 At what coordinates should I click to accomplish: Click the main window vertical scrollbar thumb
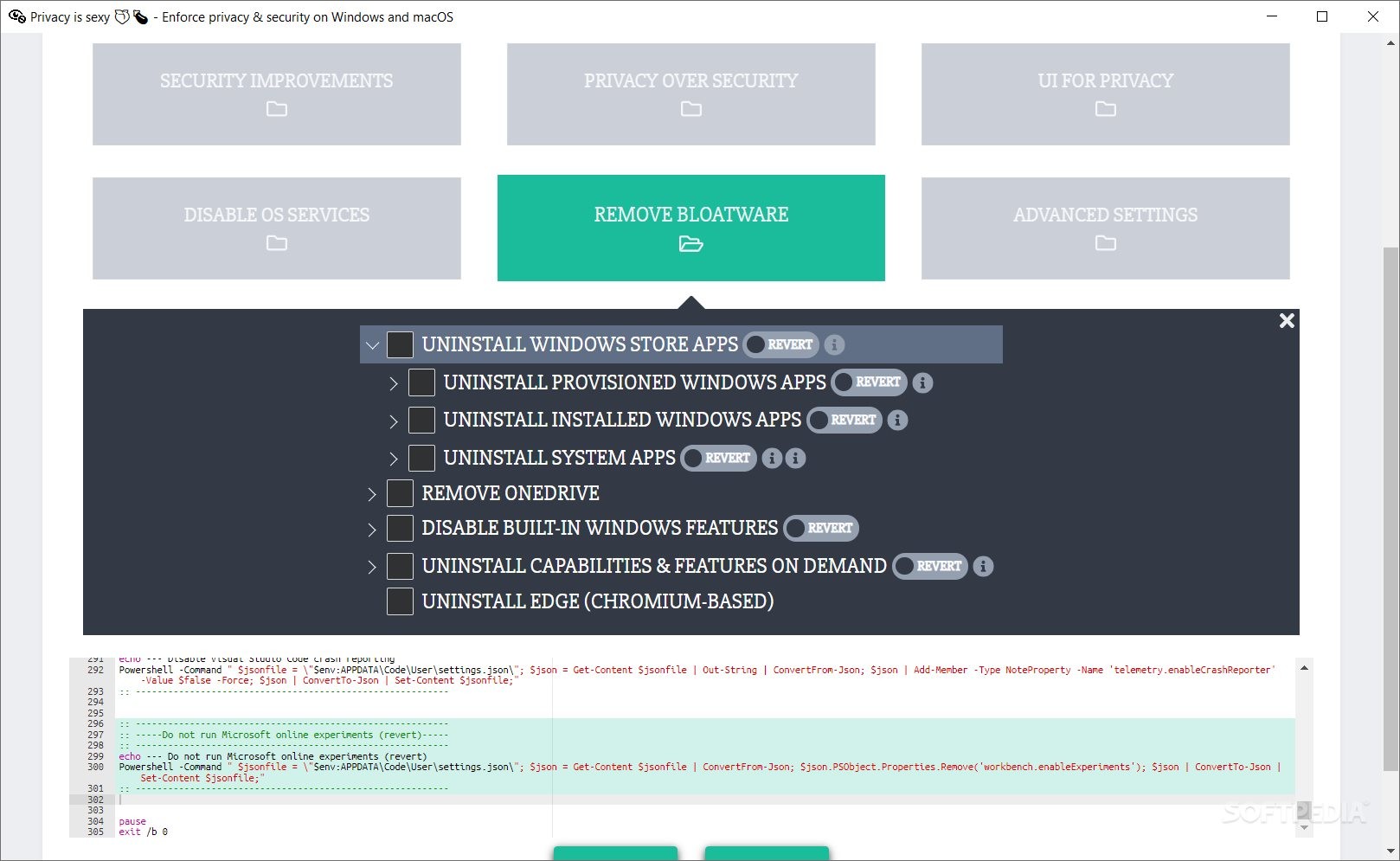(1392, 507)
